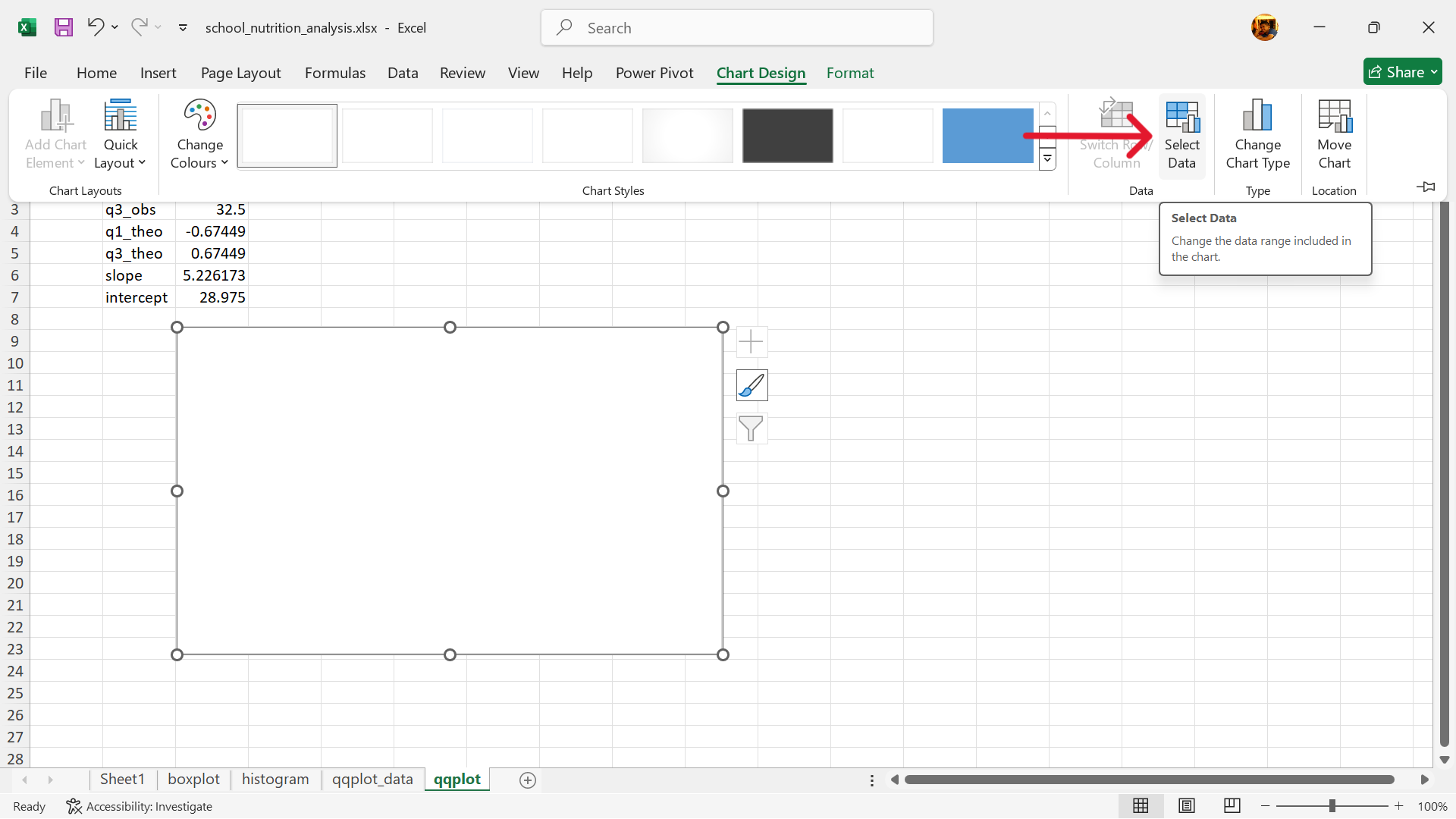1456x819 pixels.
Task: Click next sheet navigation arrow
Action: (51, 780)
